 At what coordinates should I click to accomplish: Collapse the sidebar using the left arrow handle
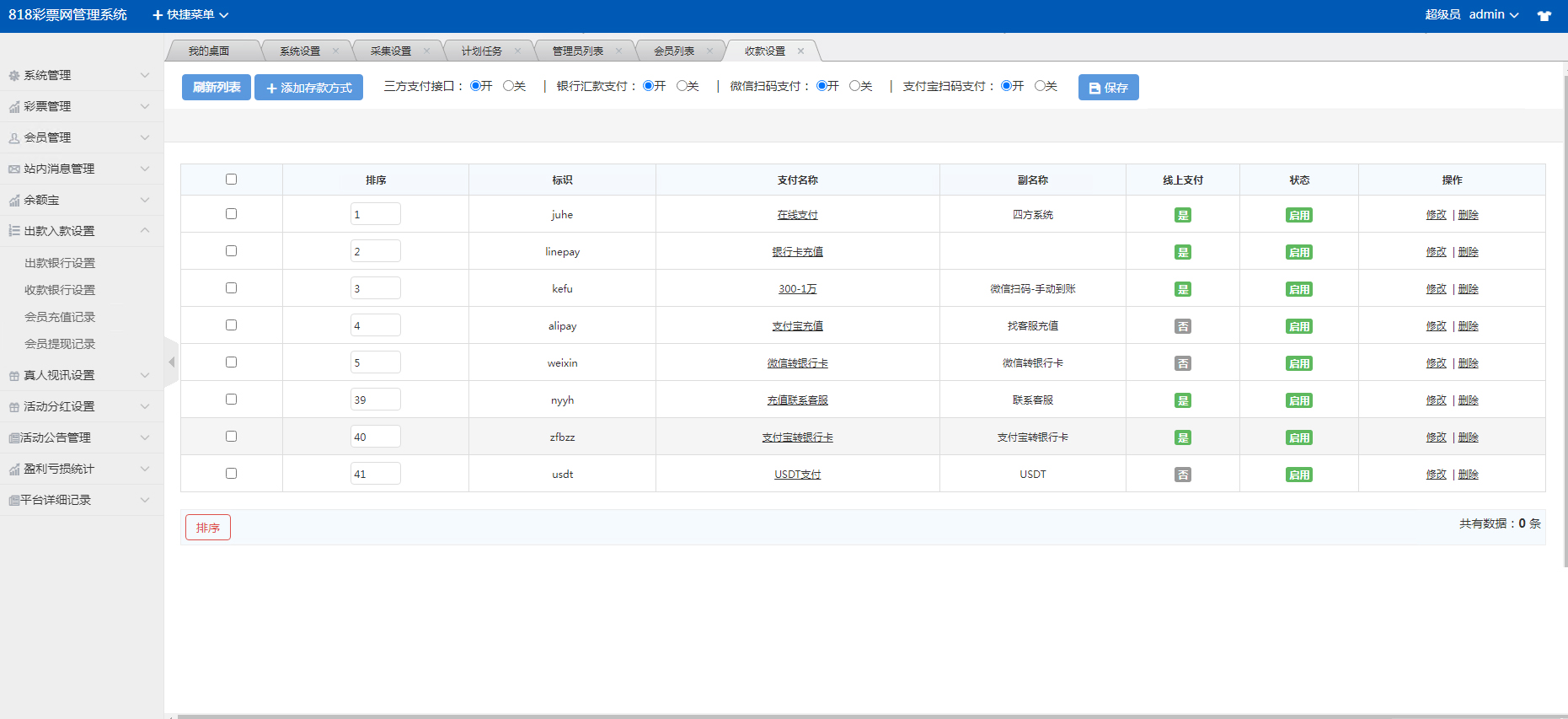point(171,362)
